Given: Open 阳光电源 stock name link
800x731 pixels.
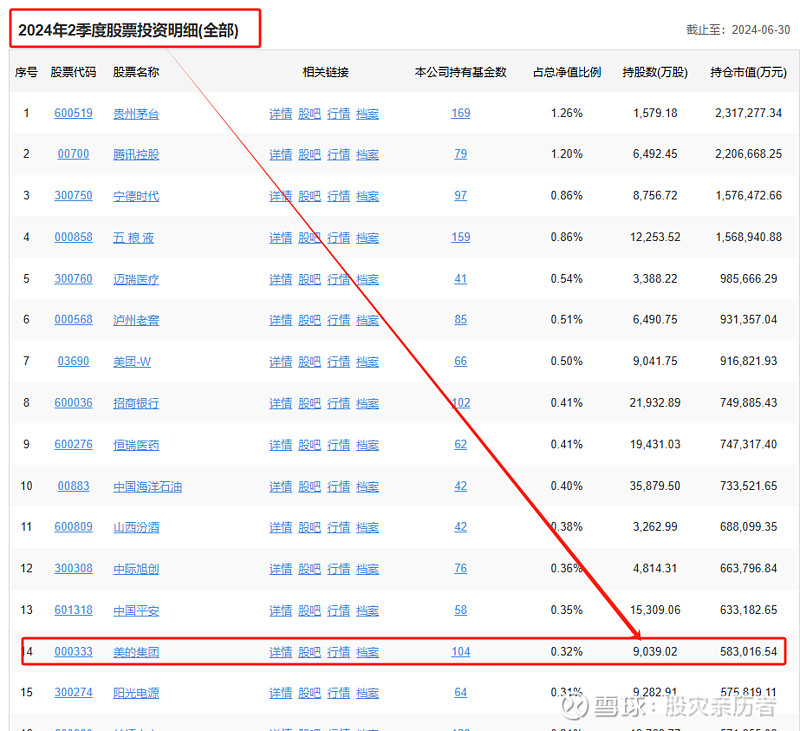Looking at the screenshot, I should pyautogui.click(x=136, y=693).
